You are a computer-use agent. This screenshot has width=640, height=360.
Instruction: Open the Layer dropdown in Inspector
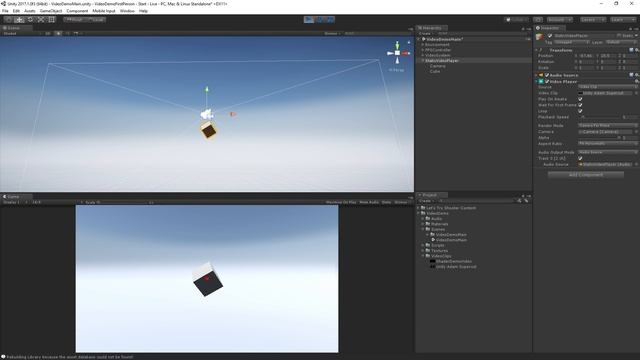pos(621,42)
